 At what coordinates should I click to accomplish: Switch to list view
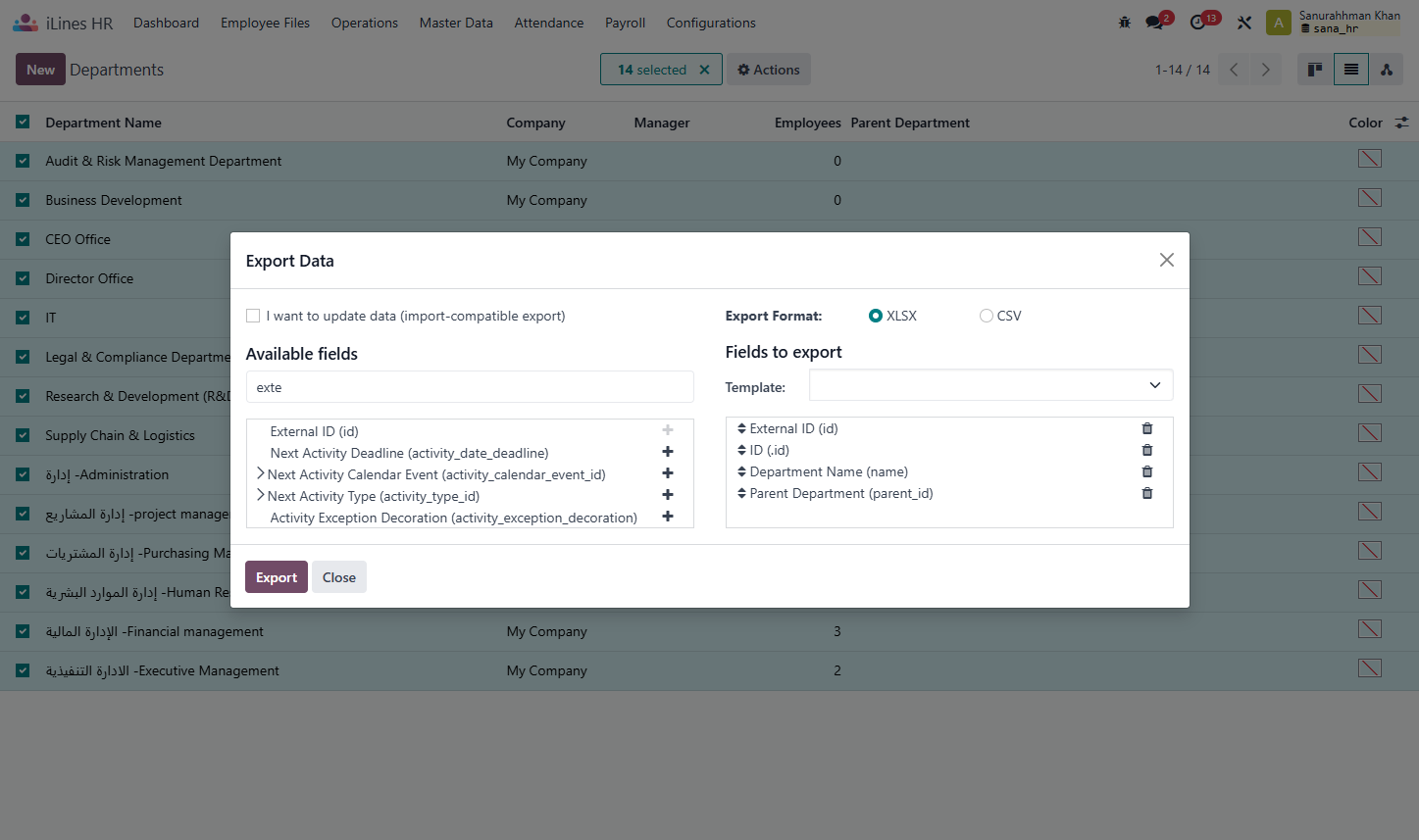(x=1351, y=70)
